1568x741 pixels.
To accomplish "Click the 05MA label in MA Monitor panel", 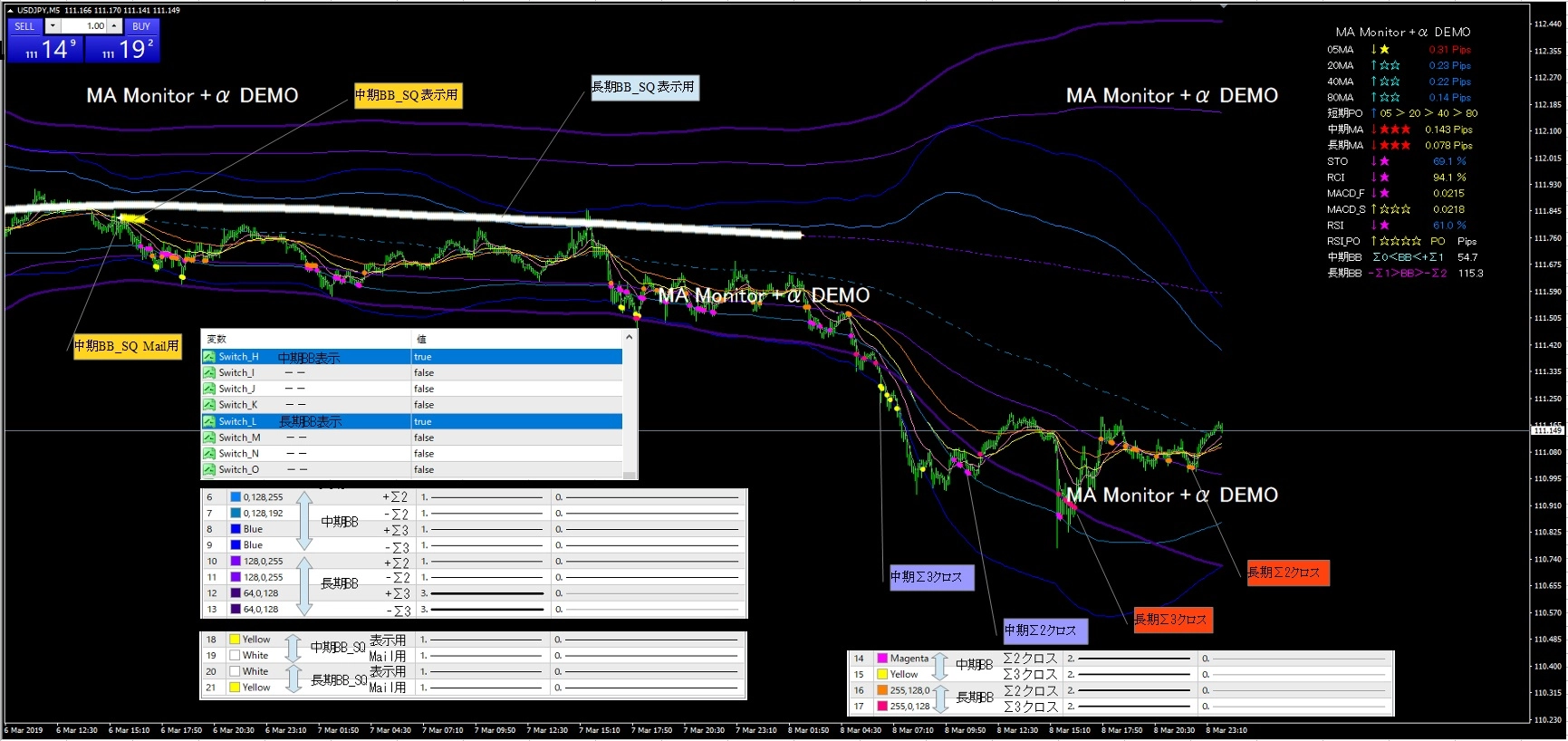I will coord(1341,50).
